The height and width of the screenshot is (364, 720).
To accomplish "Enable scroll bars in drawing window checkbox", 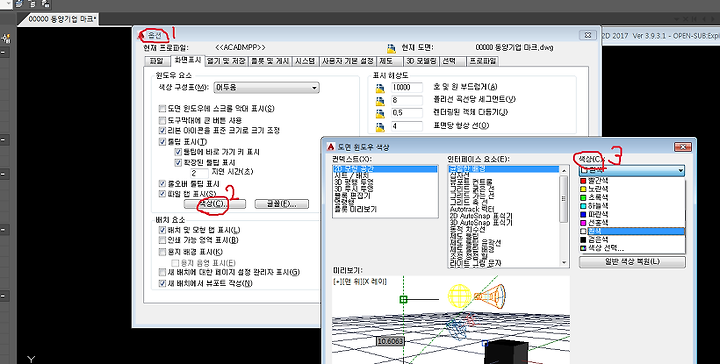I will (x=162, y=109).
